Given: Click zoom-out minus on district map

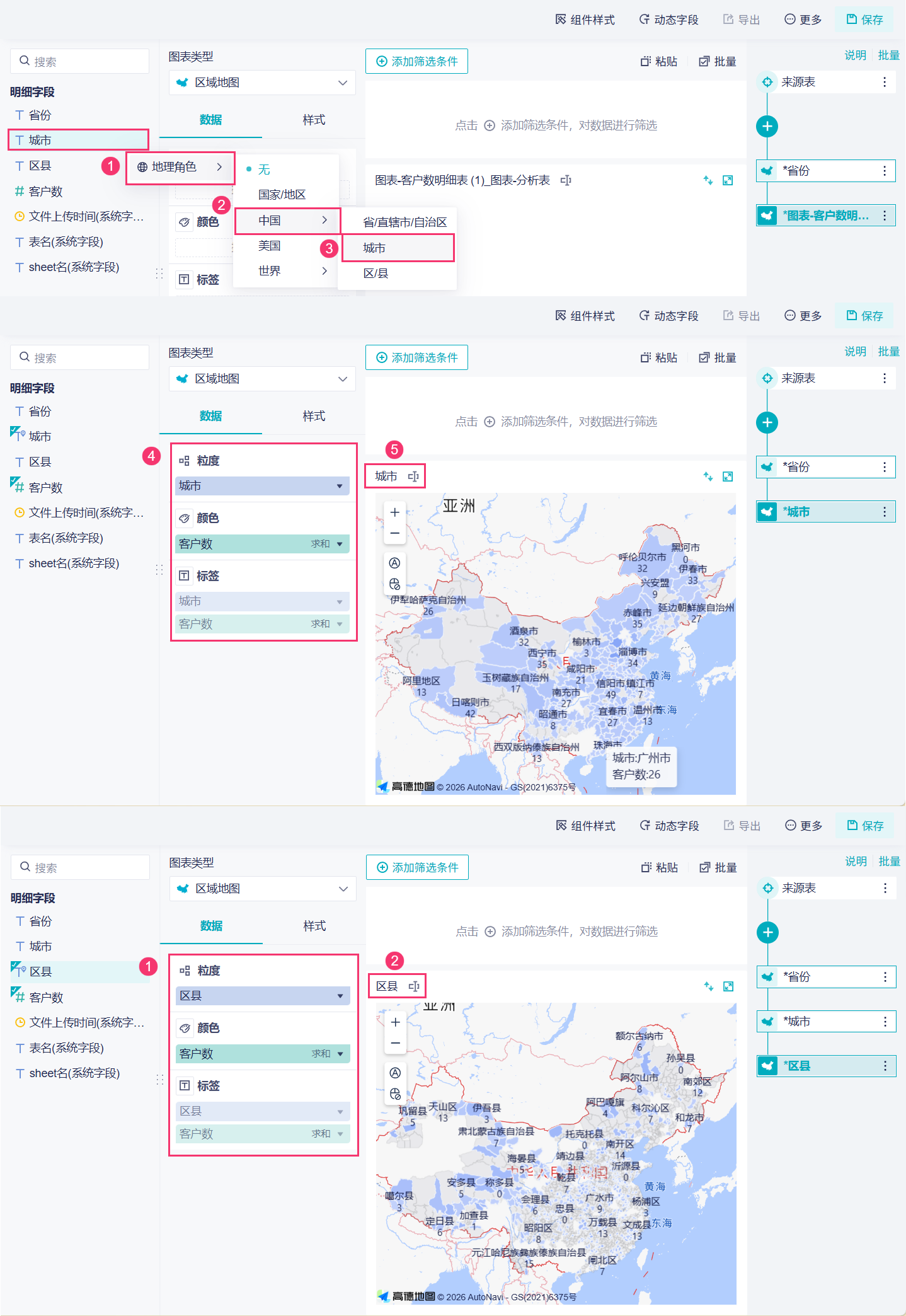Looking at the screenshot, I should point(396,1043).
